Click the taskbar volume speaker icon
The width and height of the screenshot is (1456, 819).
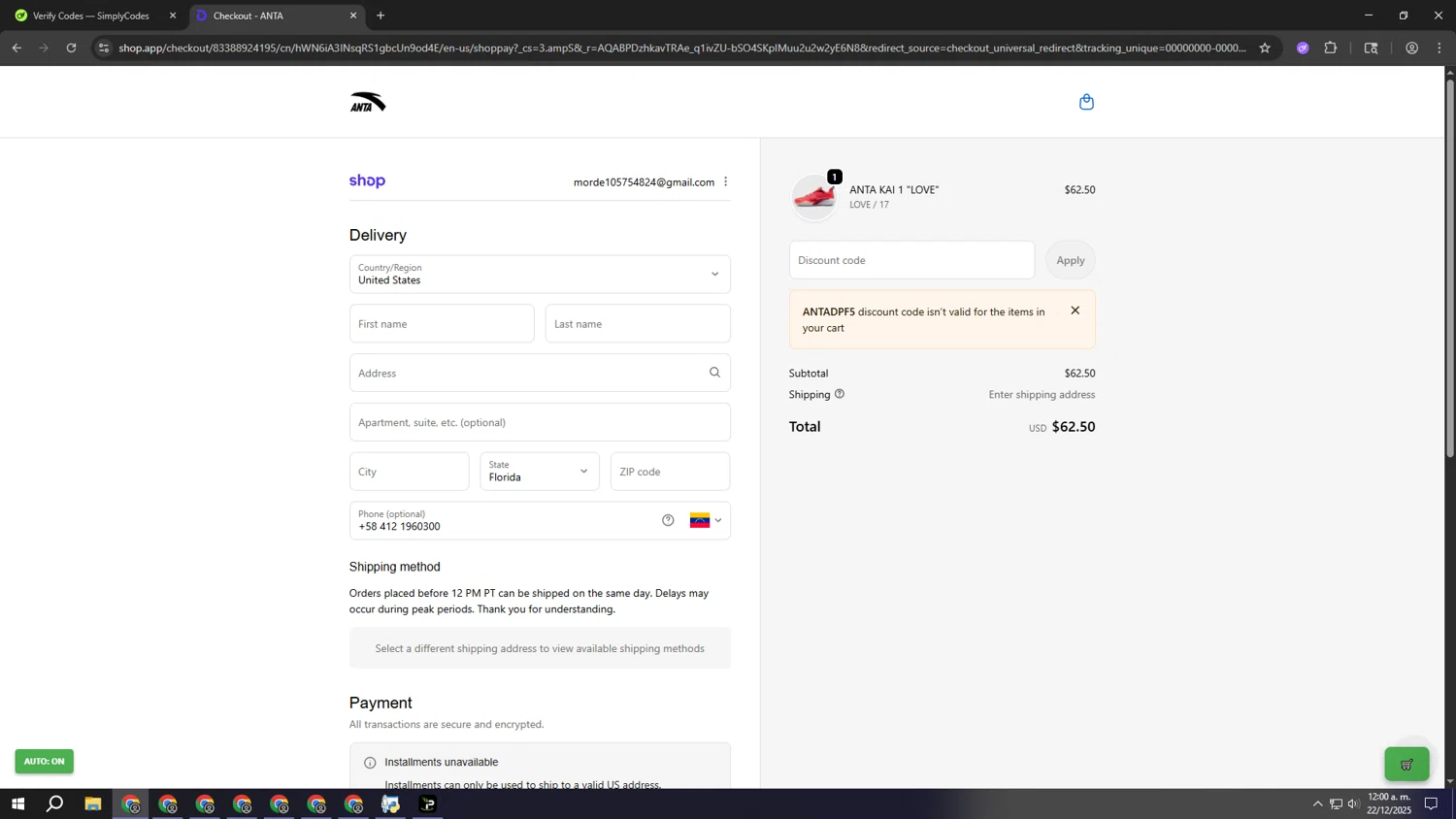click(x=1353, y=803)
